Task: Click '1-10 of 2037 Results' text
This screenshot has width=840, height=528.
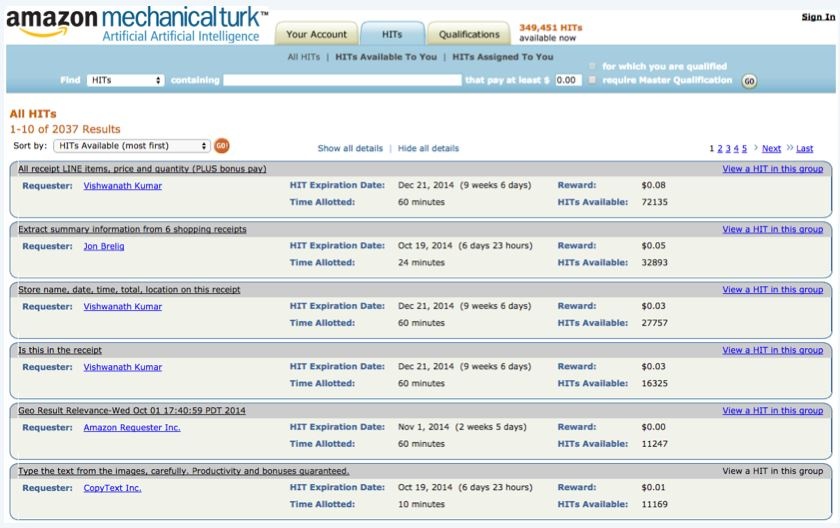Action: click(65, 129)
